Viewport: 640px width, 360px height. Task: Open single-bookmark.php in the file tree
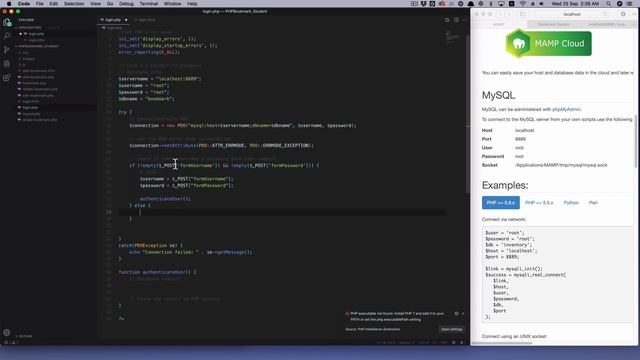tap(40, 120)
